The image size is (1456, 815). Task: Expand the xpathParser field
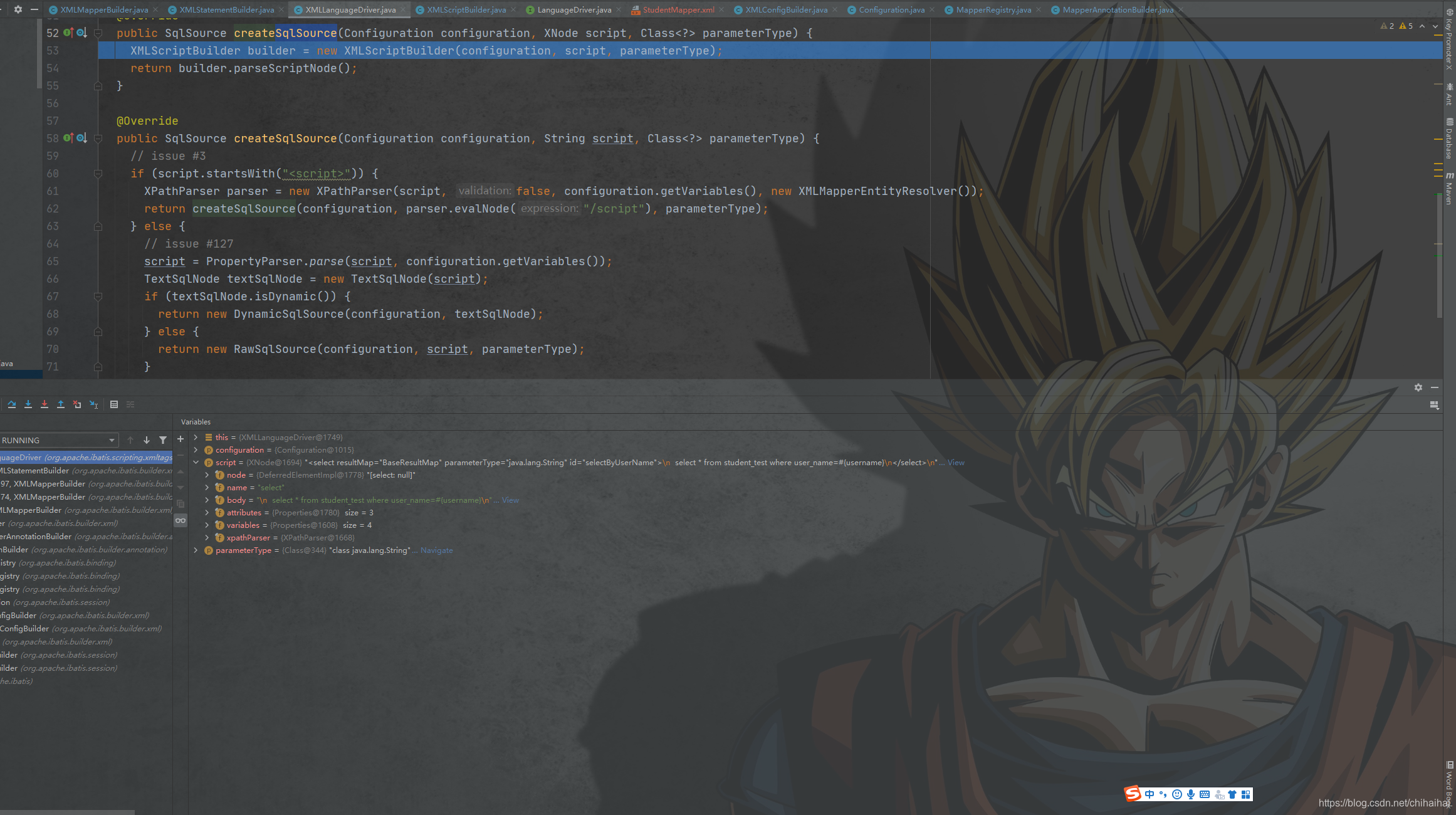(207, 538)
